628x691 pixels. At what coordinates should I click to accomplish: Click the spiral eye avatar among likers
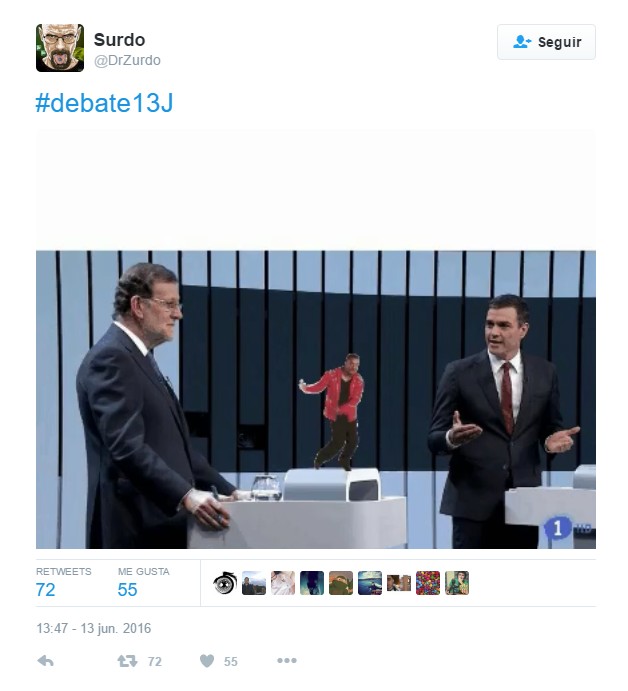[x=225, y=583]
